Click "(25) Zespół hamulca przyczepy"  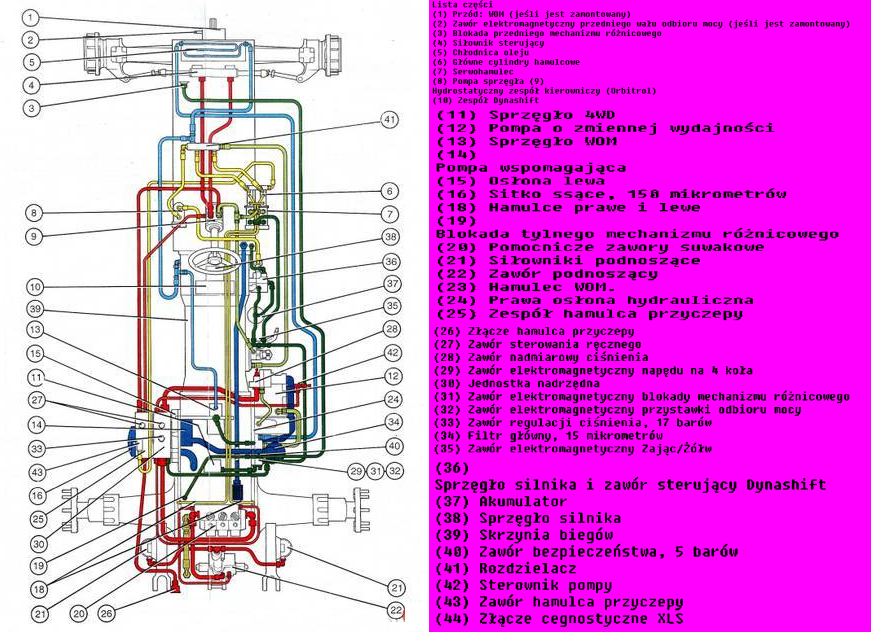click(589, 314)
